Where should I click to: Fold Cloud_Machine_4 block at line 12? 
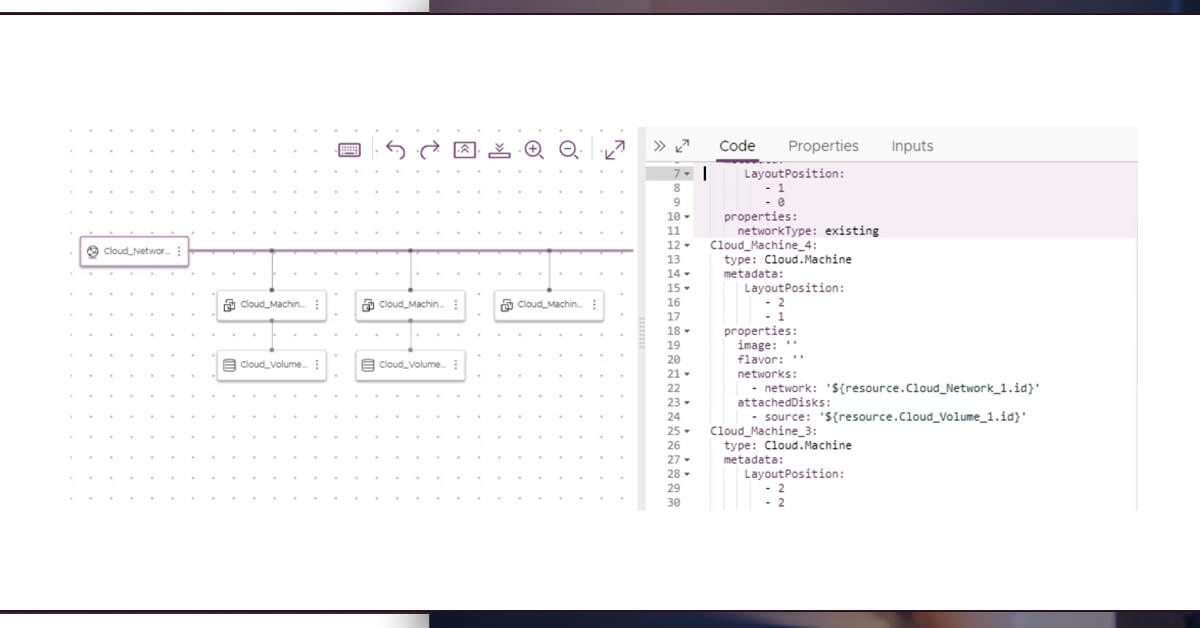687,245
